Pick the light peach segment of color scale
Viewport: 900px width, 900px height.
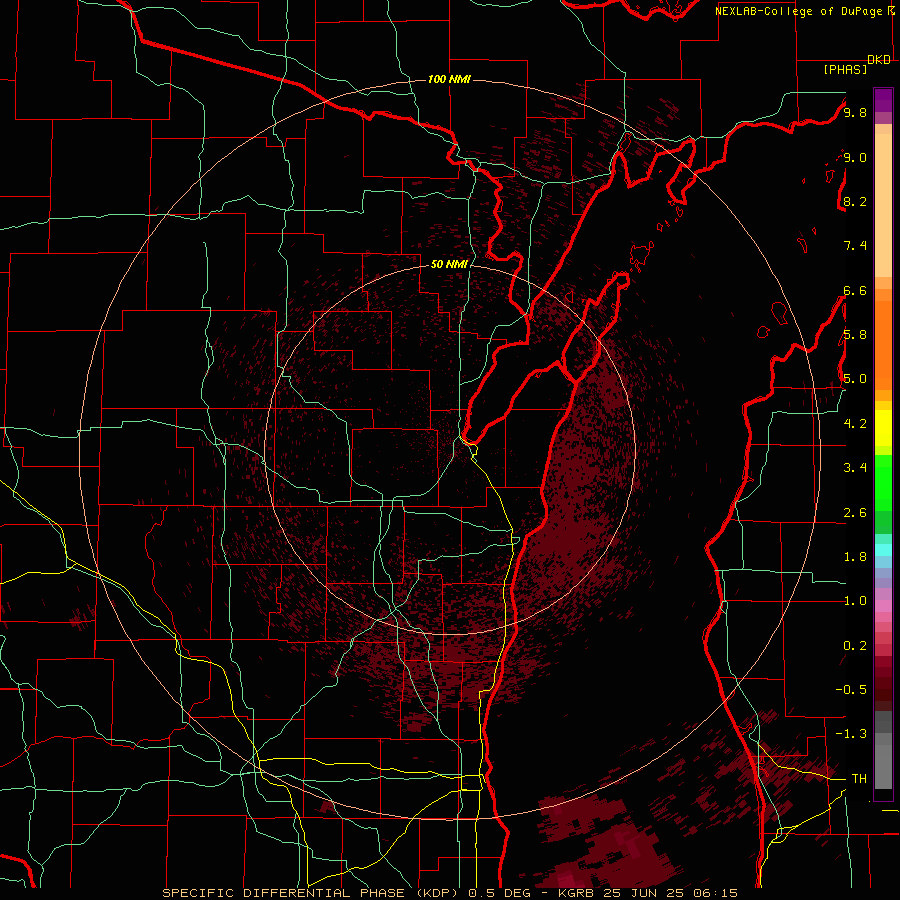(x=883, y=205)
